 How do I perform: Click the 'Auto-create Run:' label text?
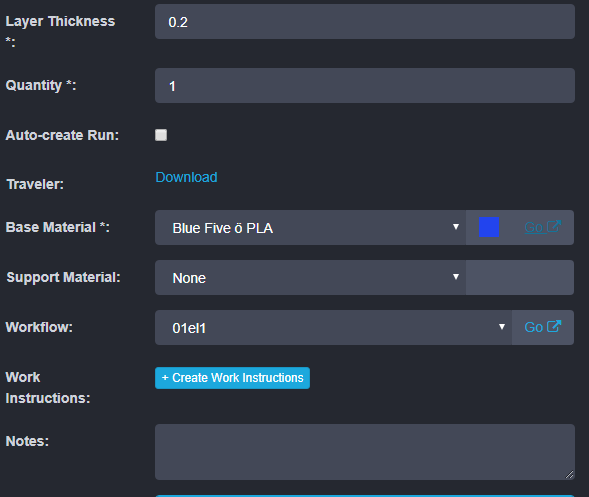(x=62, y=135)
